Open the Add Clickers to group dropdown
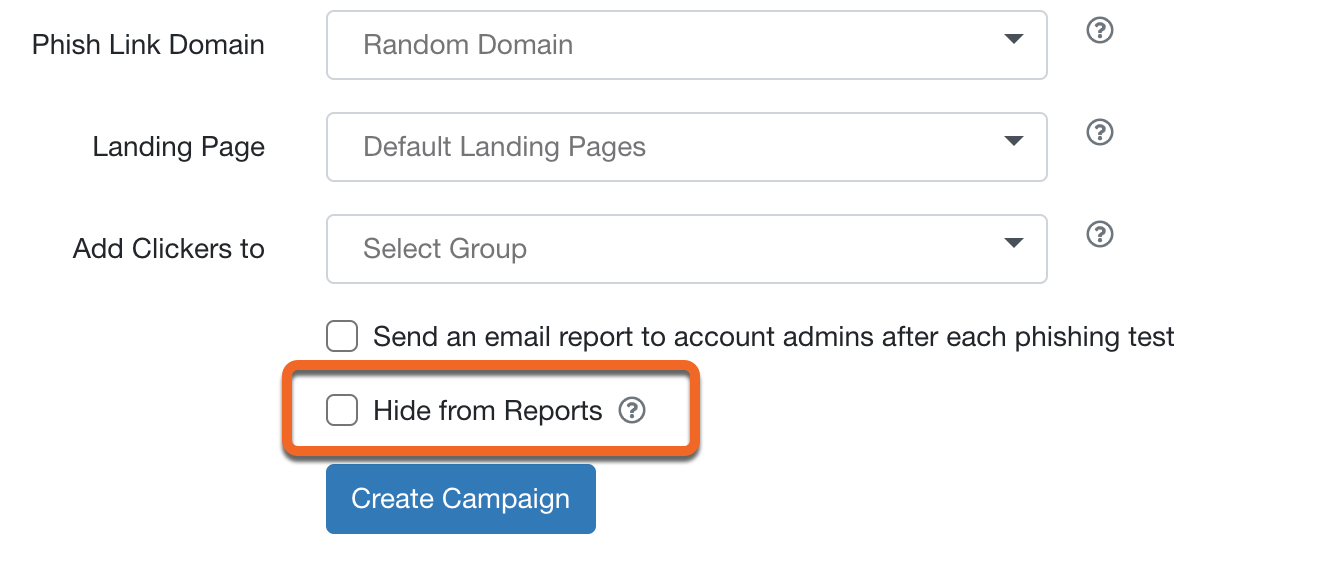Image resolution: width=1328 pixels, height=562 pixels. click(x=686, y=249)
